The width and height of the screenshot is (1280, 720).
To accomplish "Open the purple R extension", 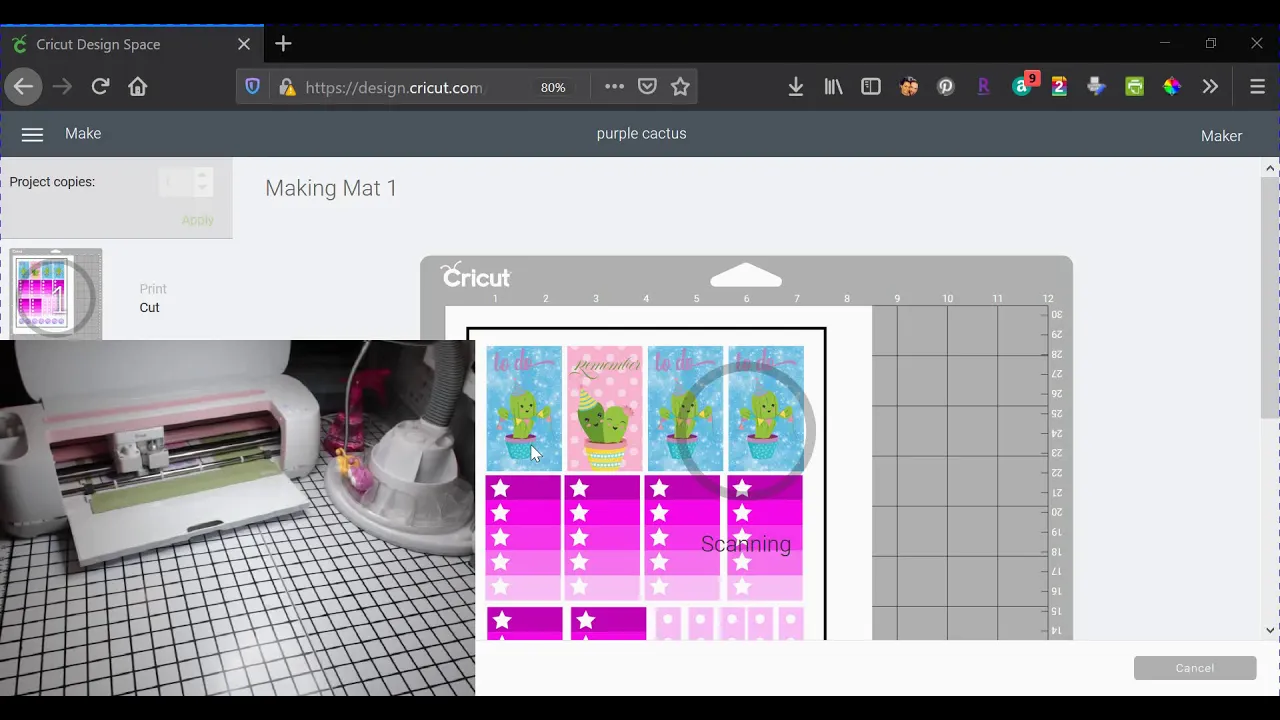I will [x=983, y=87].
